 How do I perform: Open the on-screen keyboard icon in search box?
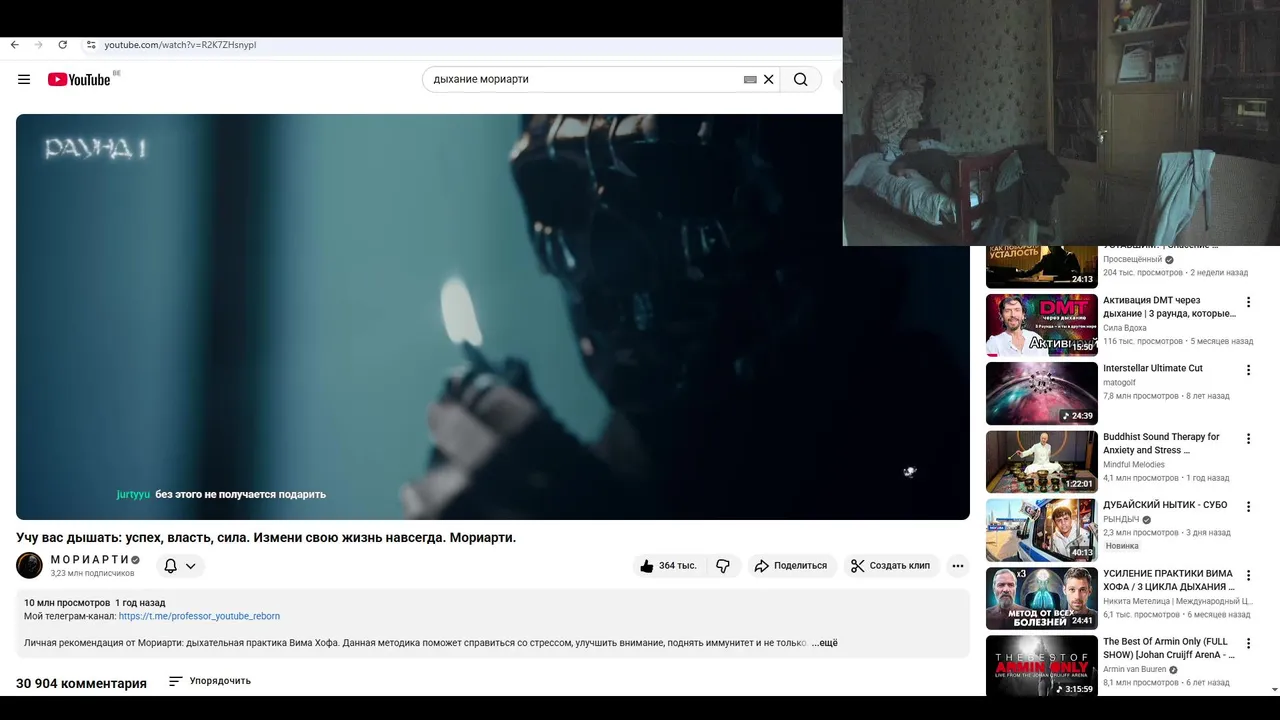750,80
